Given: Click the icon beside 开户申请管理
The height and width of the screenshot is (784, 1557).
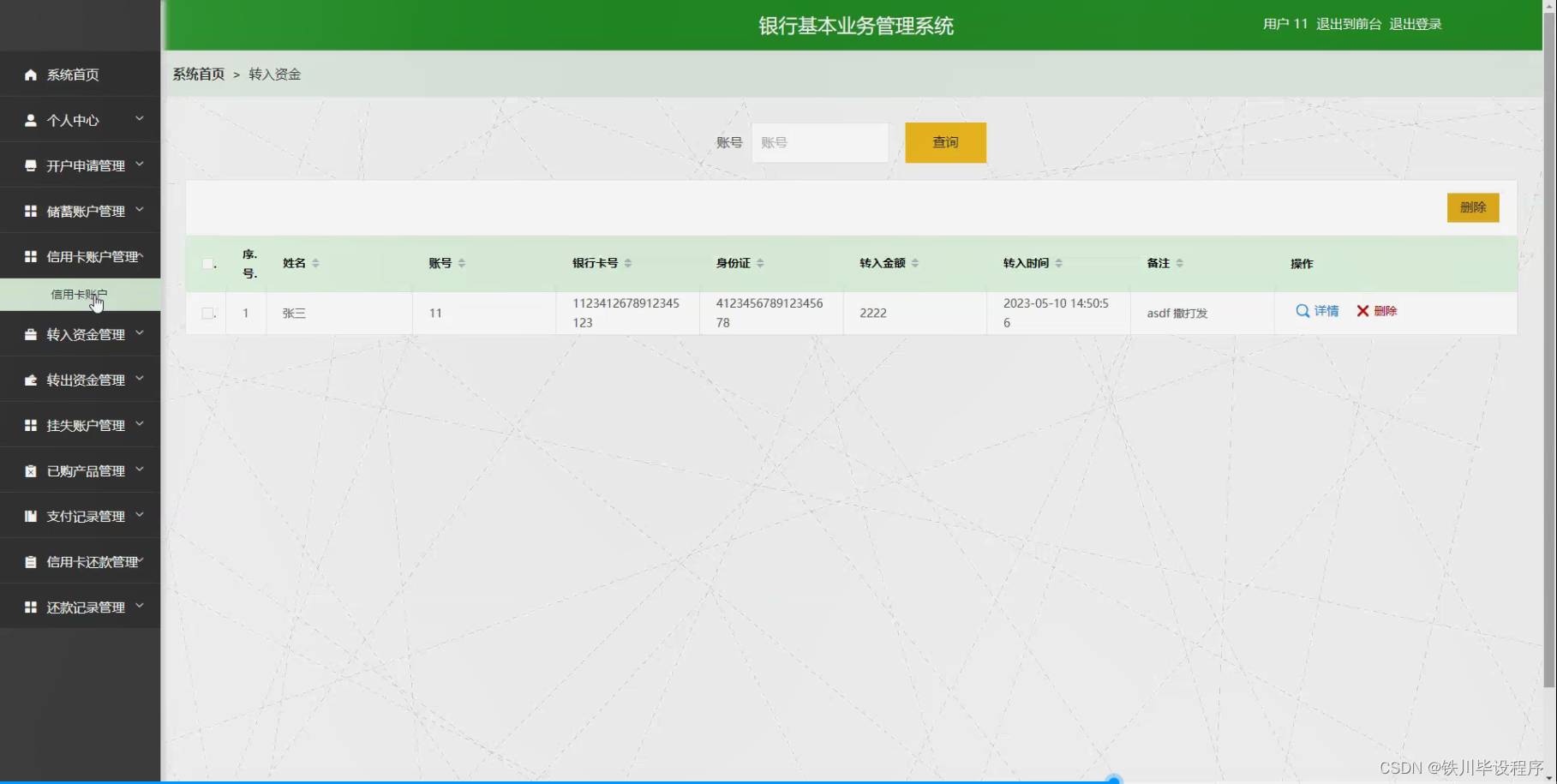Looking at the screenshot, I should [31, 165].
